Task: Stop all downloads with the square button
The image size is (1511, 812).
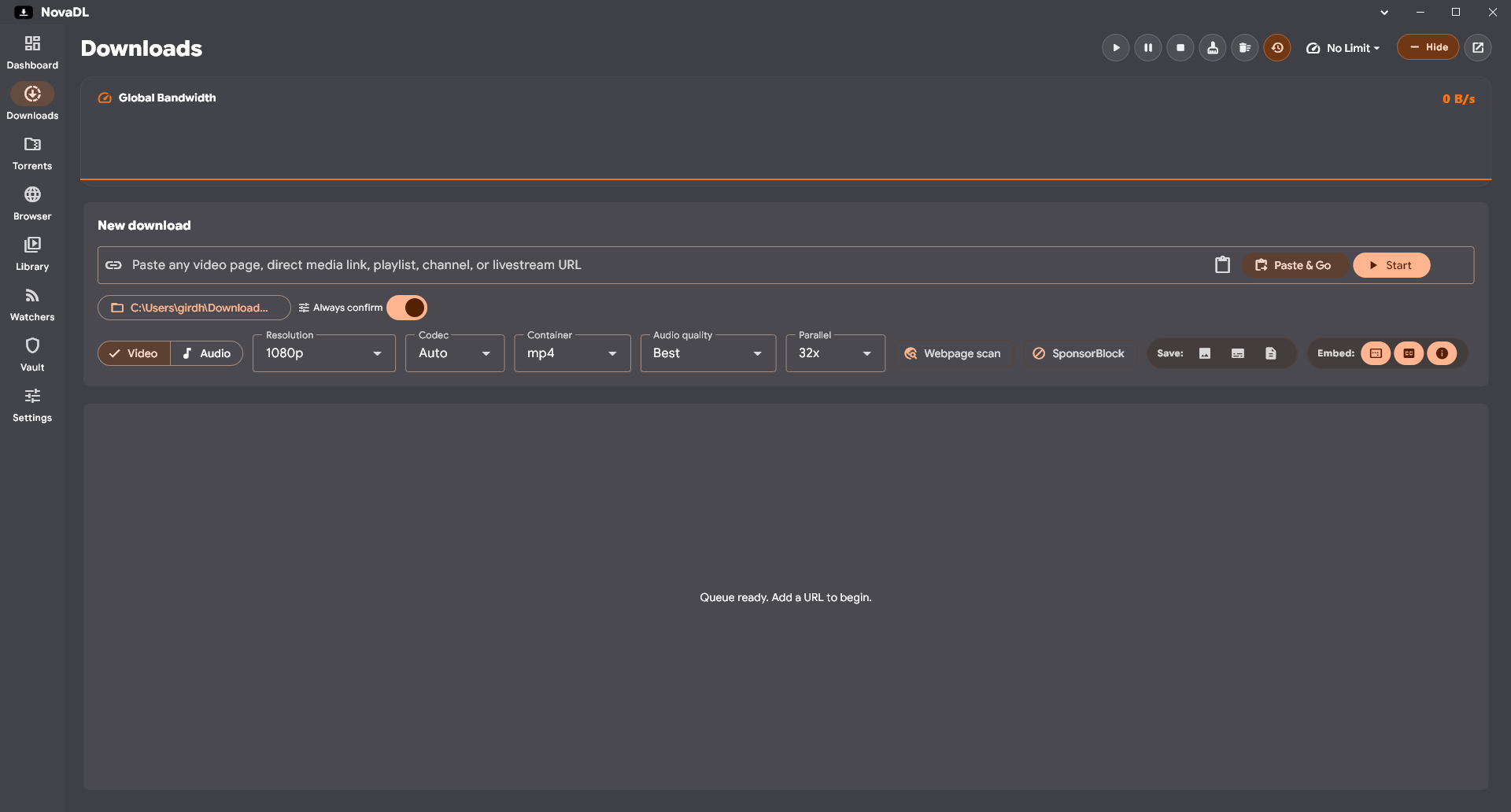Action: tap(1180, 48)
